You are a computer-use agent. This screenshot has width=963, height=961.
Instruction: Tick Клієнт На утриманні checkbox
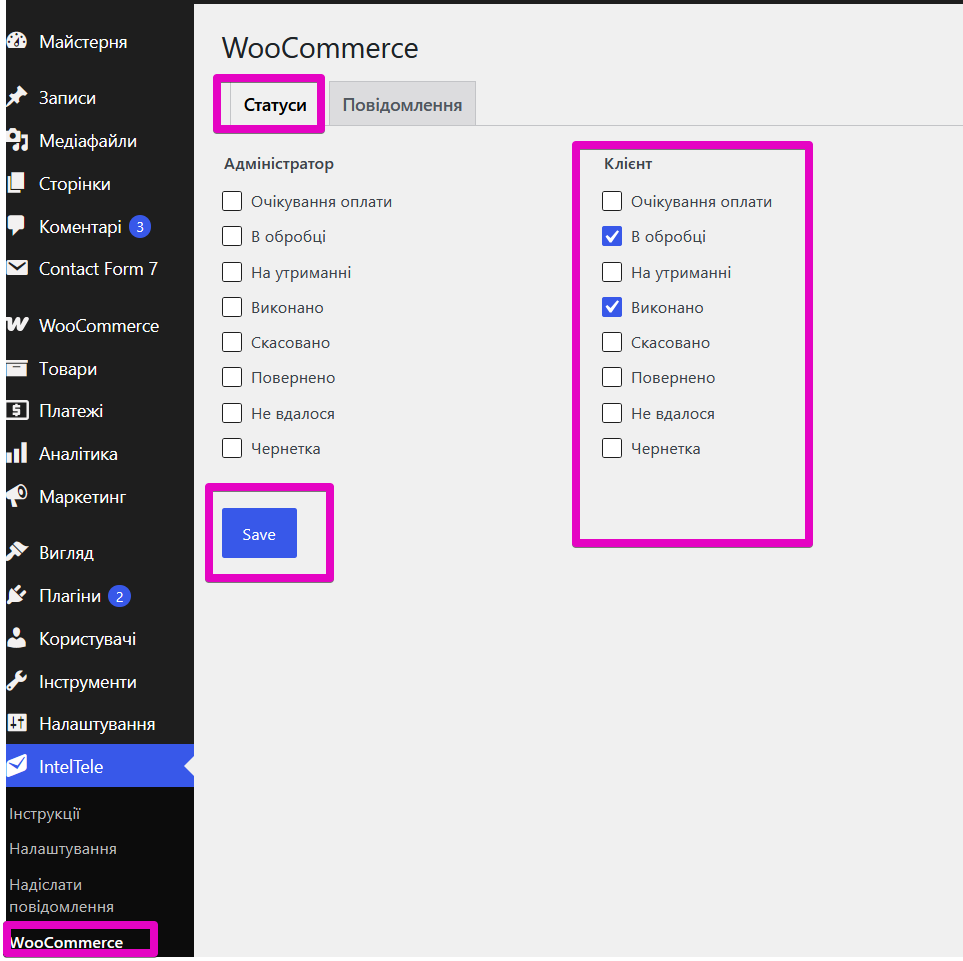(612, 272)
